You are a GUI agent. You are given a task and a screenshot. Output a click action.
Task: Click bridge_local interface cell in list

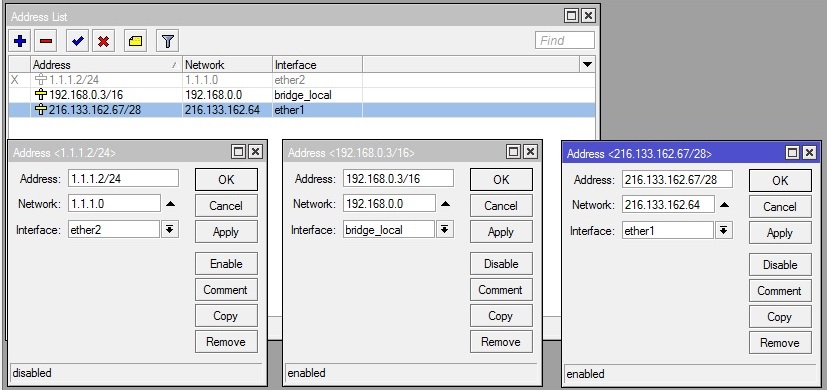coord(318,95)
